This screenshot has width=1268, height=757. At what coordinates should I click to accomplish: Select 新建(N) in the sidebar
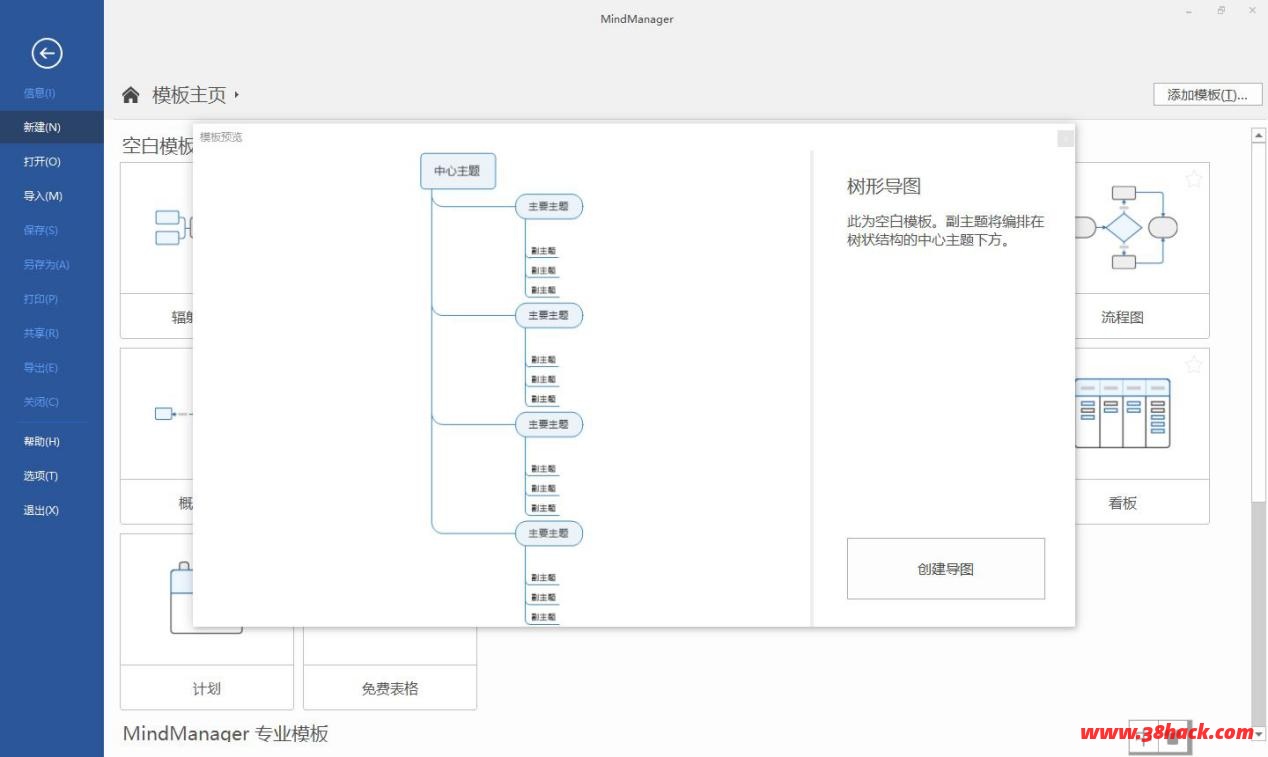[52, 127]
